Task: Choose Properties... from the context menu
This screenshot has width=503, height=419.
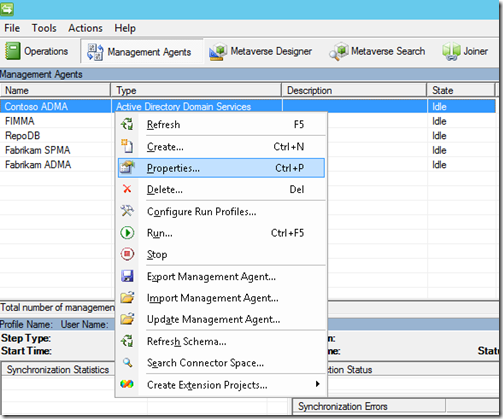Action: [221, 168]
